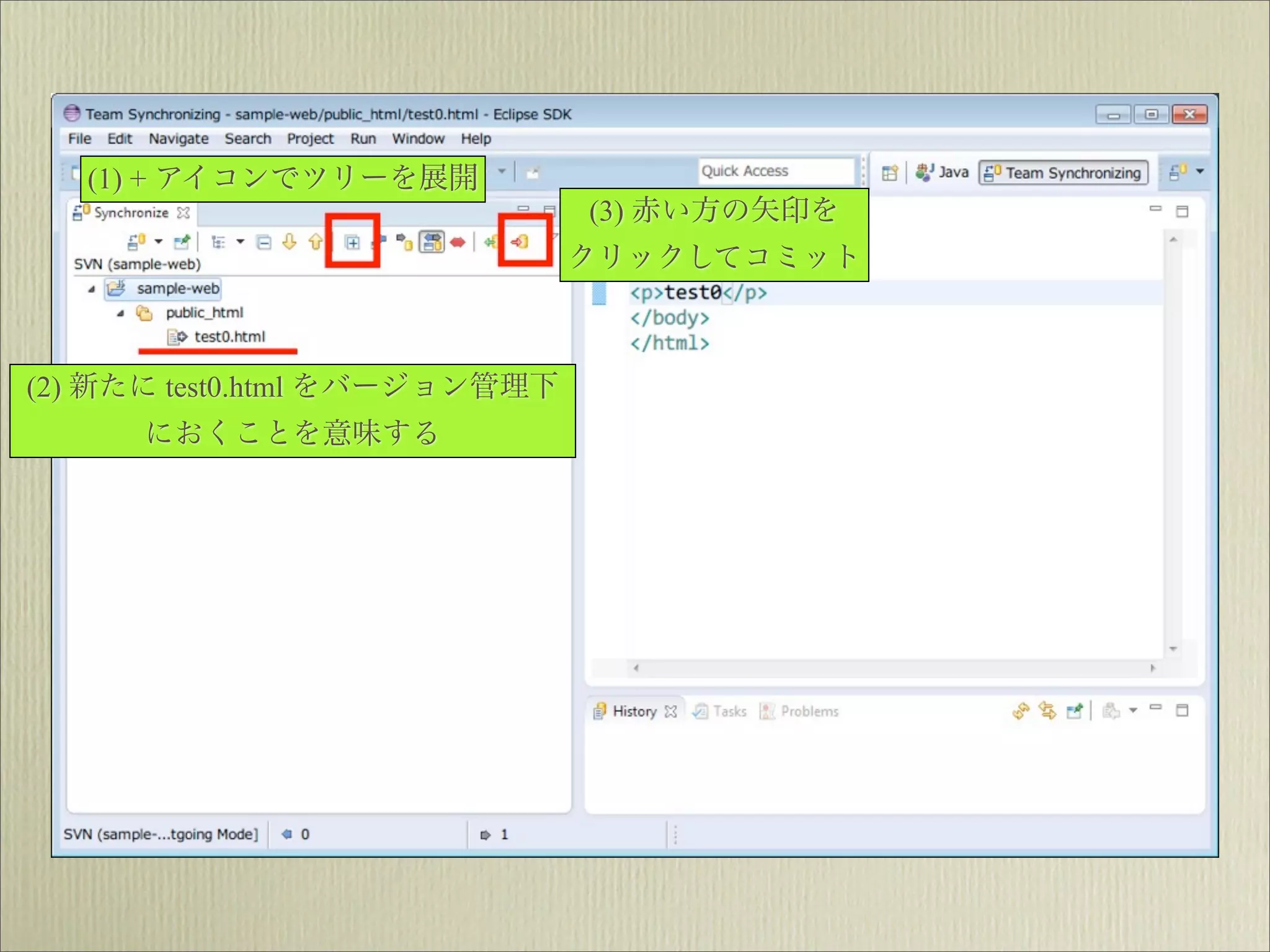Viewport: 1270px width, 952px height.
Task: Switch to the Problems tab
Action: pyautogui.click(x=799, y=712)
